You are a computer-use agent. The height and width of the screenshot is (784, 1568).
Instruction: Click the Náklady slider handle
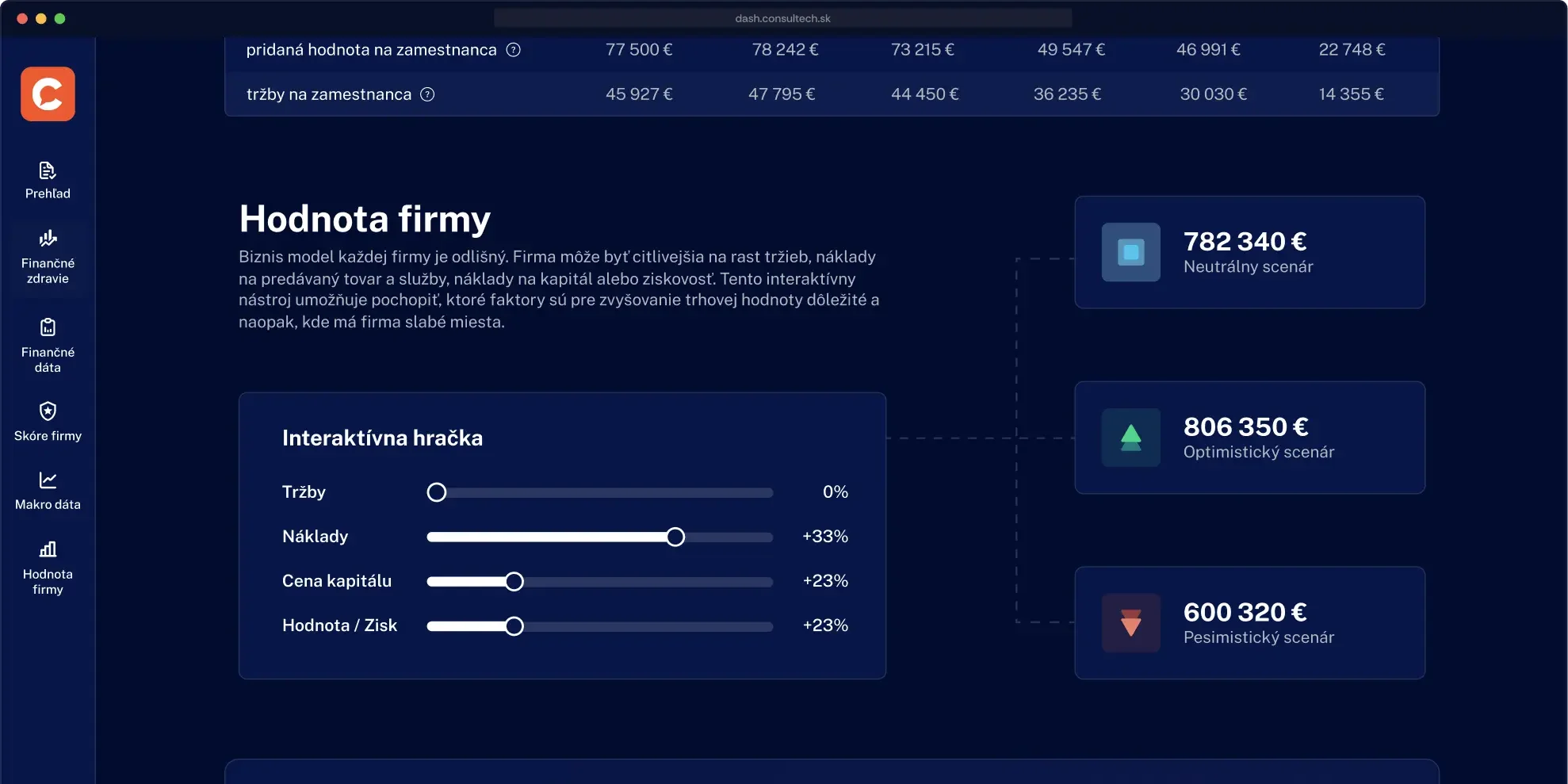click(675, 537)
